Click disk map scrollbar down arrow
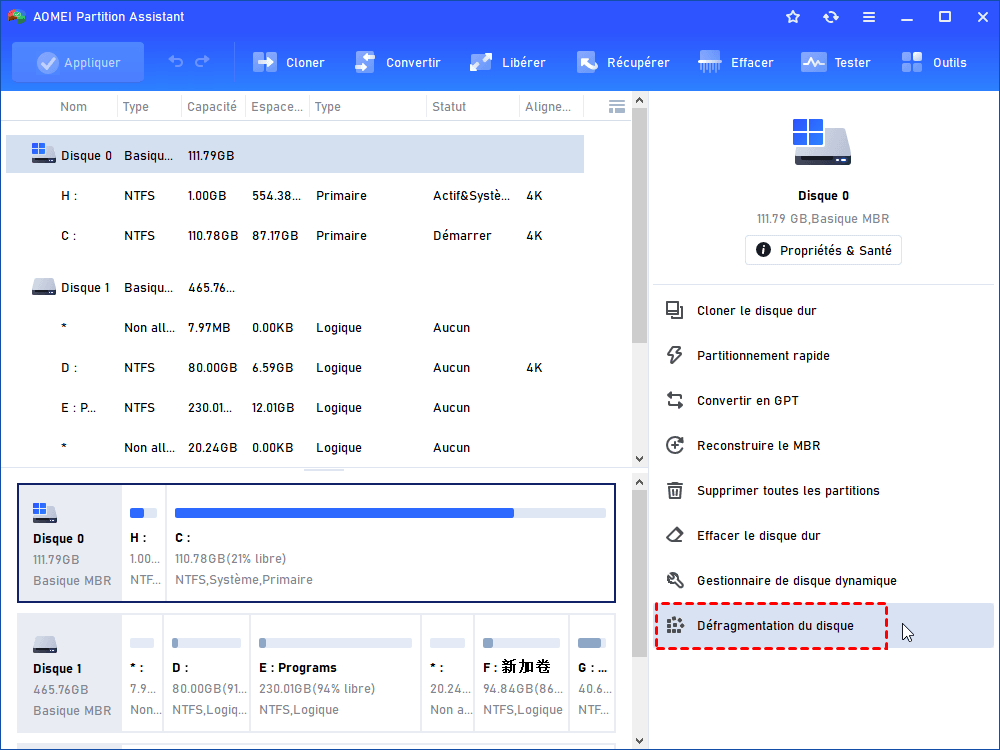Screen dimensions: 1000x750 pos(639,740)
